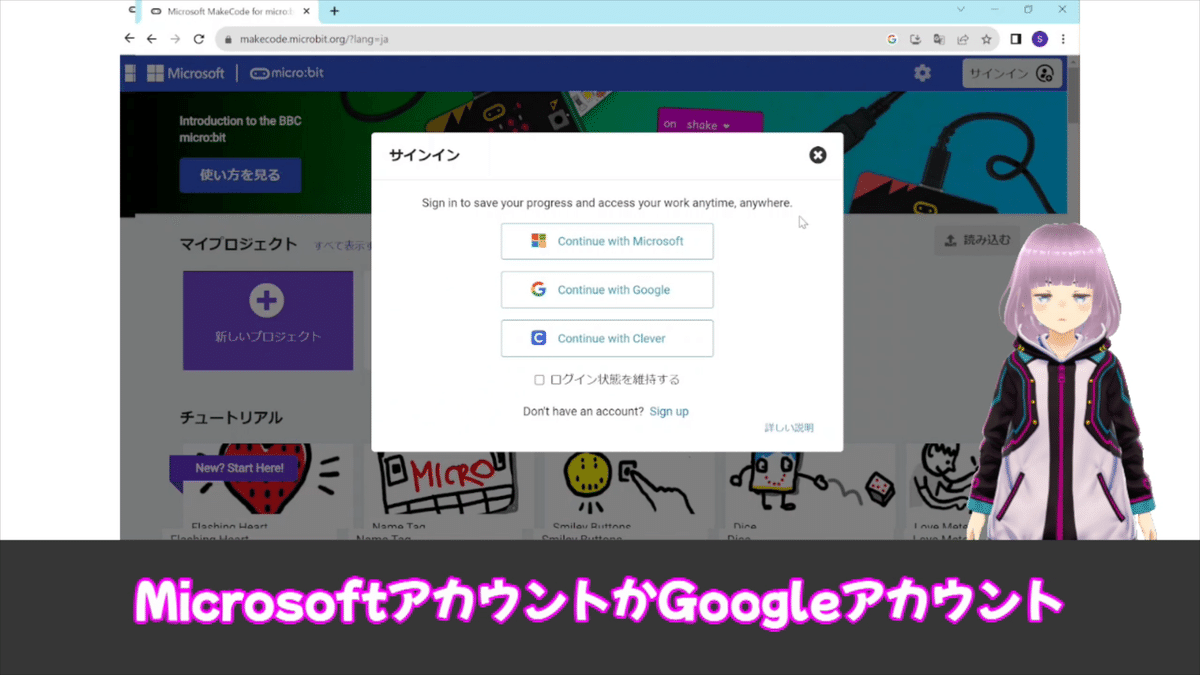Click the 使い方を見る button

tap(240, 175)
